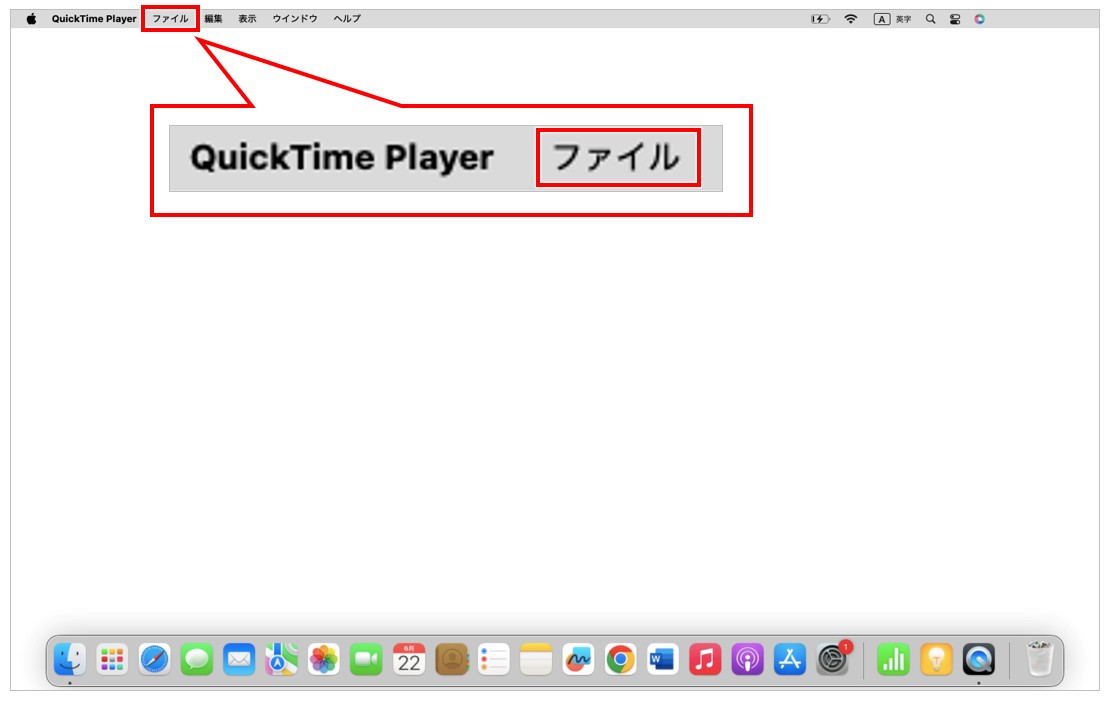Screen dimensions: 1108x701
Task: Open the 表示 menu
Action: click(247, 19)
